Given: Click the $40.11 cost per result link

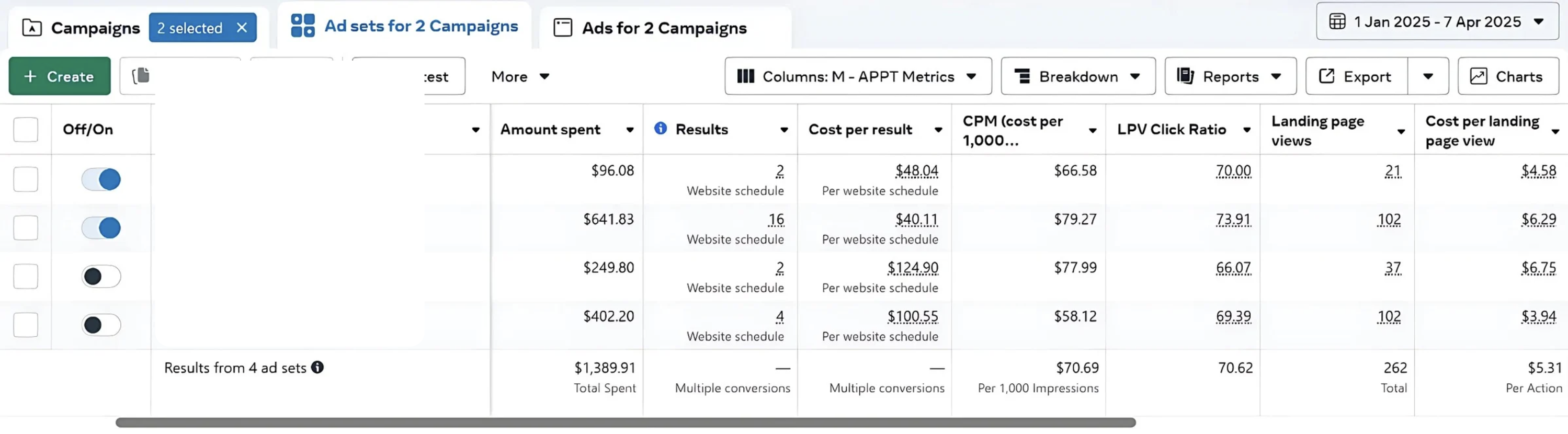Looking at the screenshot, I should click(x=916, y=219).
